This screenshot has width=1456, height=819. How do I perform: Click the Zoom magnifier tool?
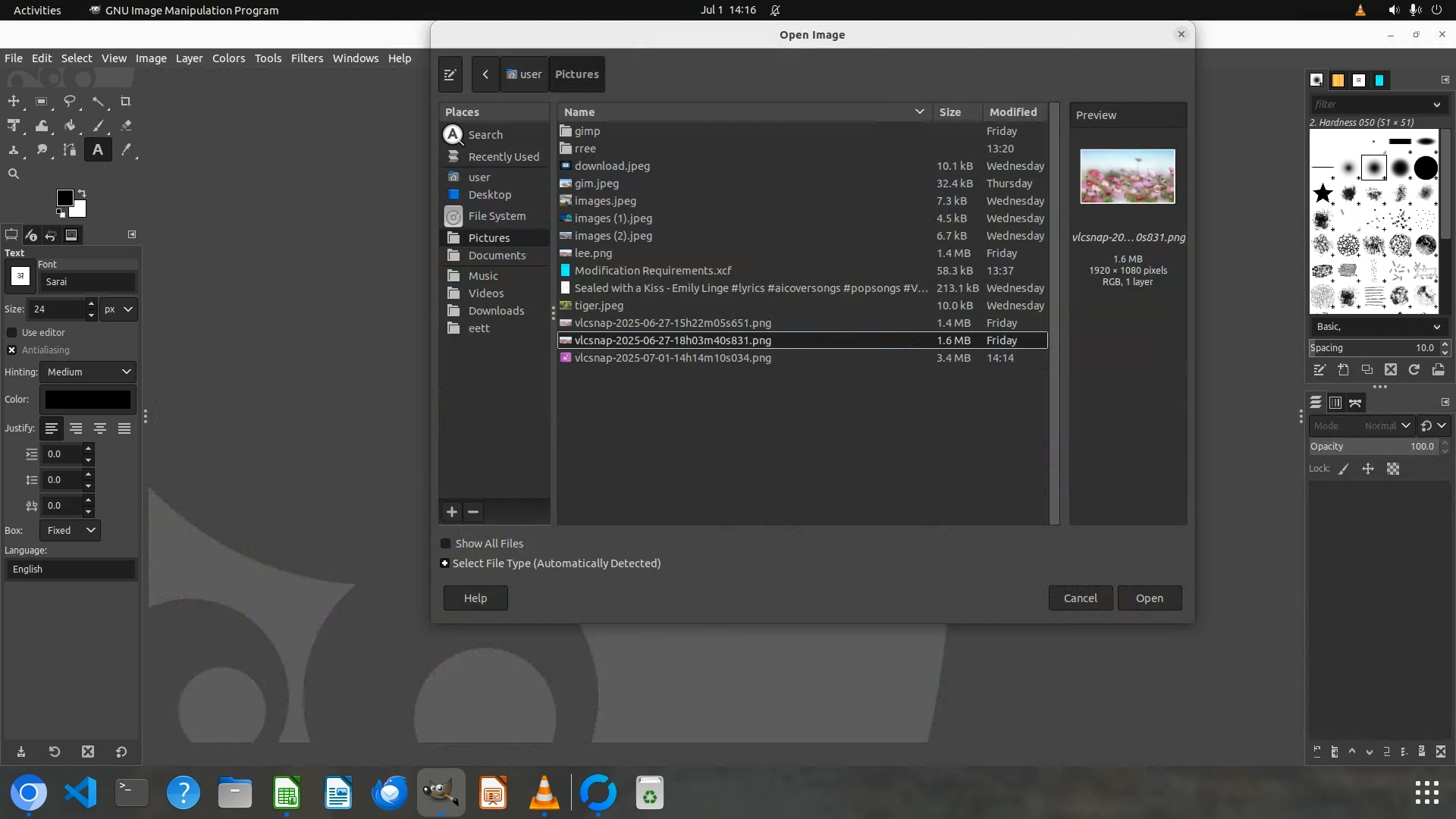(x=14, y=174)
